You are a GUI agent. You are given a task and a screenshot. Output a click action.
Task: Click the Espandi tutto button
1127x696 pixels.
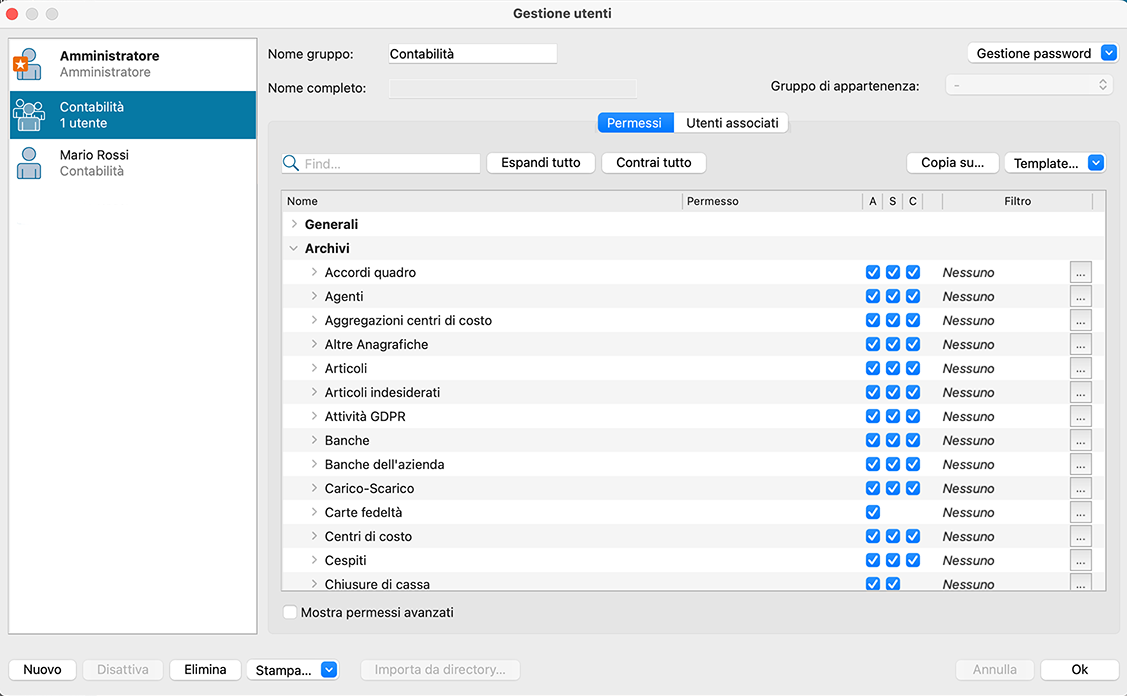540,163
